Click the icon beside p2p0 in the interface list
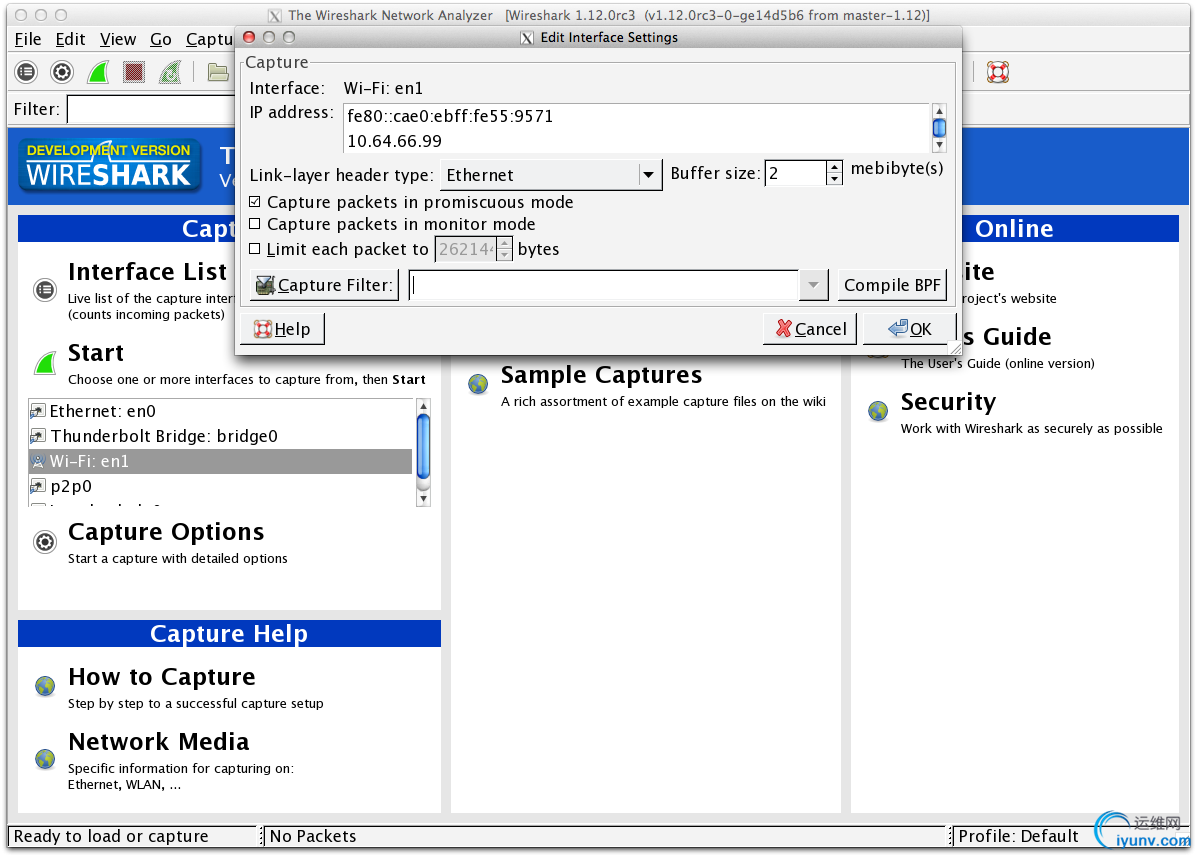The width and height of the screenshot is (1197, 857). pos(37,486)
